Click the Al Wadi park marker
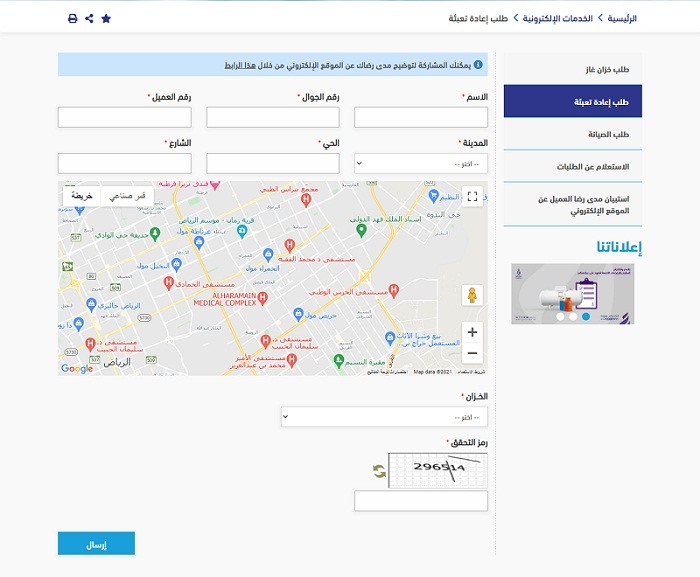Image resolution: width=700 pixels, height=577 pixels. click(155, 234)
